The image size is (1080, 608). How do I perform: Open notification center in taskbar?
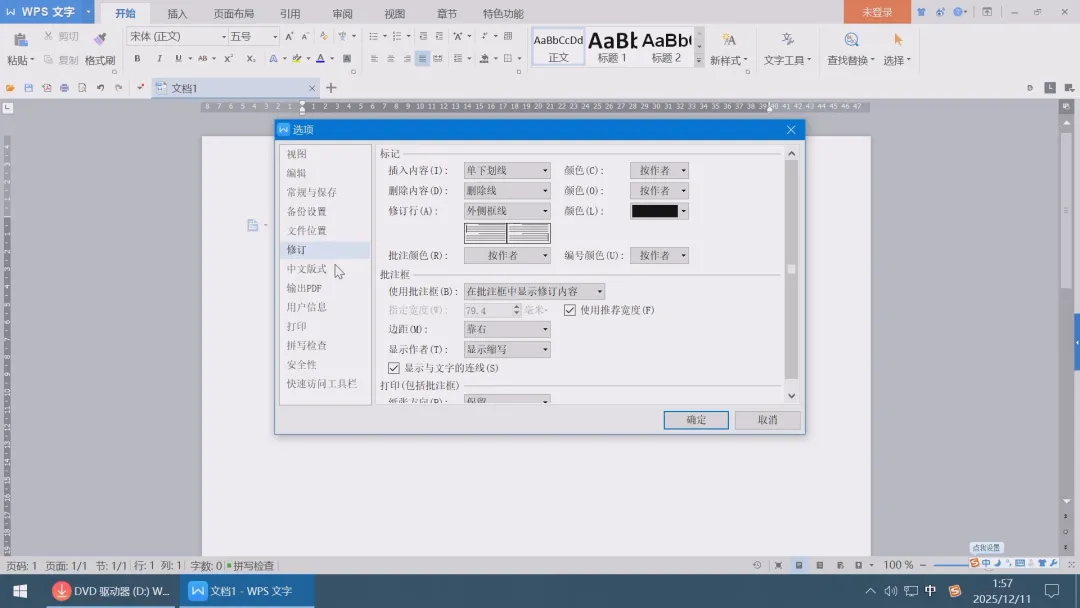(x=1052, y=591)
